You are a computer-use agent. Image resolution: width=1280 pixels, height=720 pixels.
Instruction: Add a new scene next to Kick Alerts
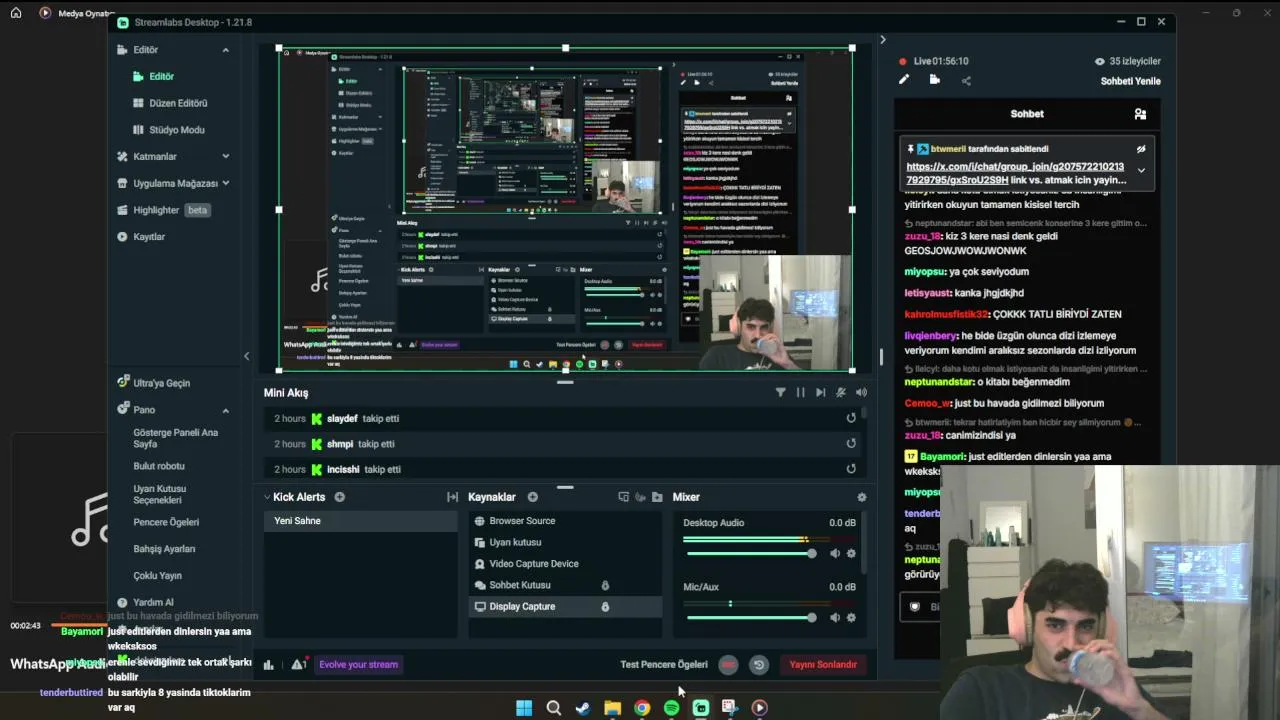340,497
